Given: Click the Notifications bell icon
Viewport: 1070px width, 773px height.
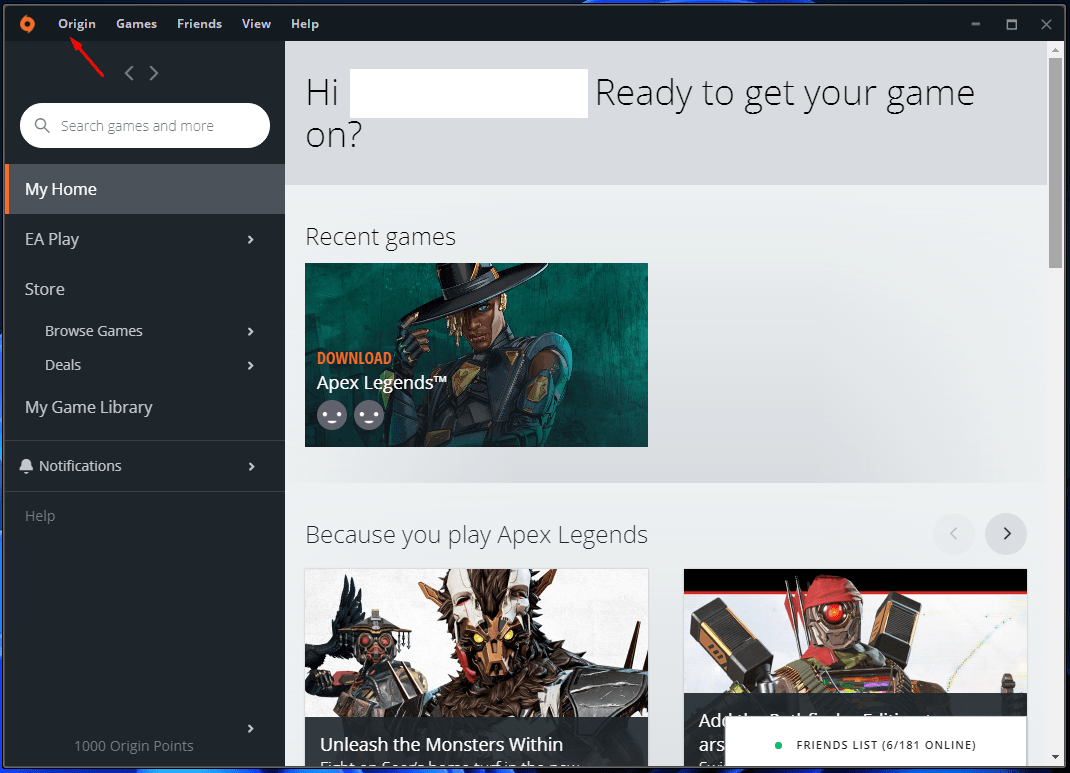Looking at the screenshot, I should coord(26,466).
